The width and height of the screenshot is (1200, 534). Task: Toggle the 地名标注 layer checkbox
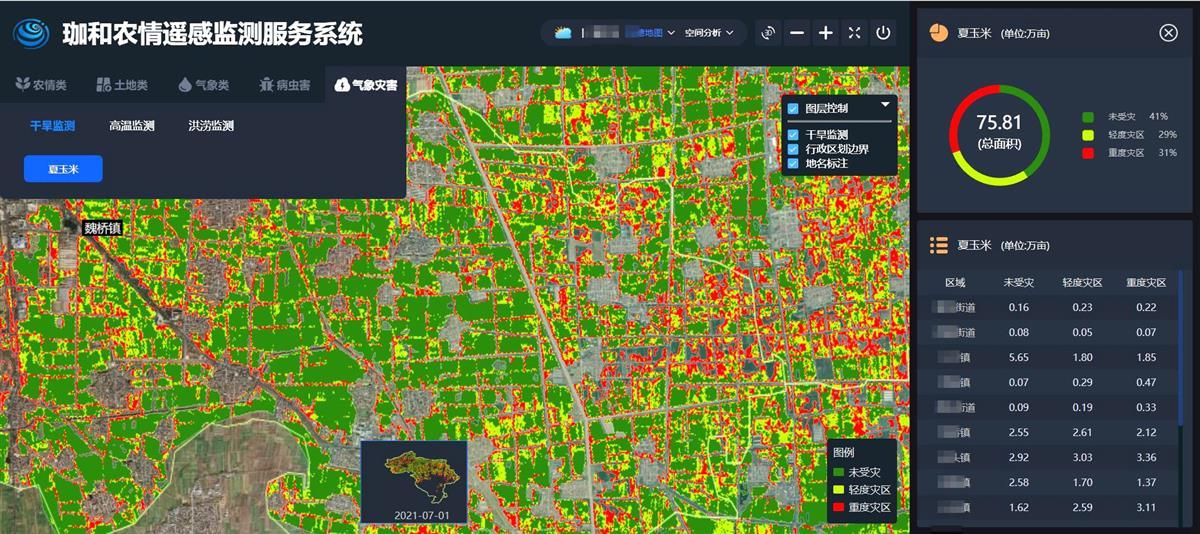coord(793,163)
